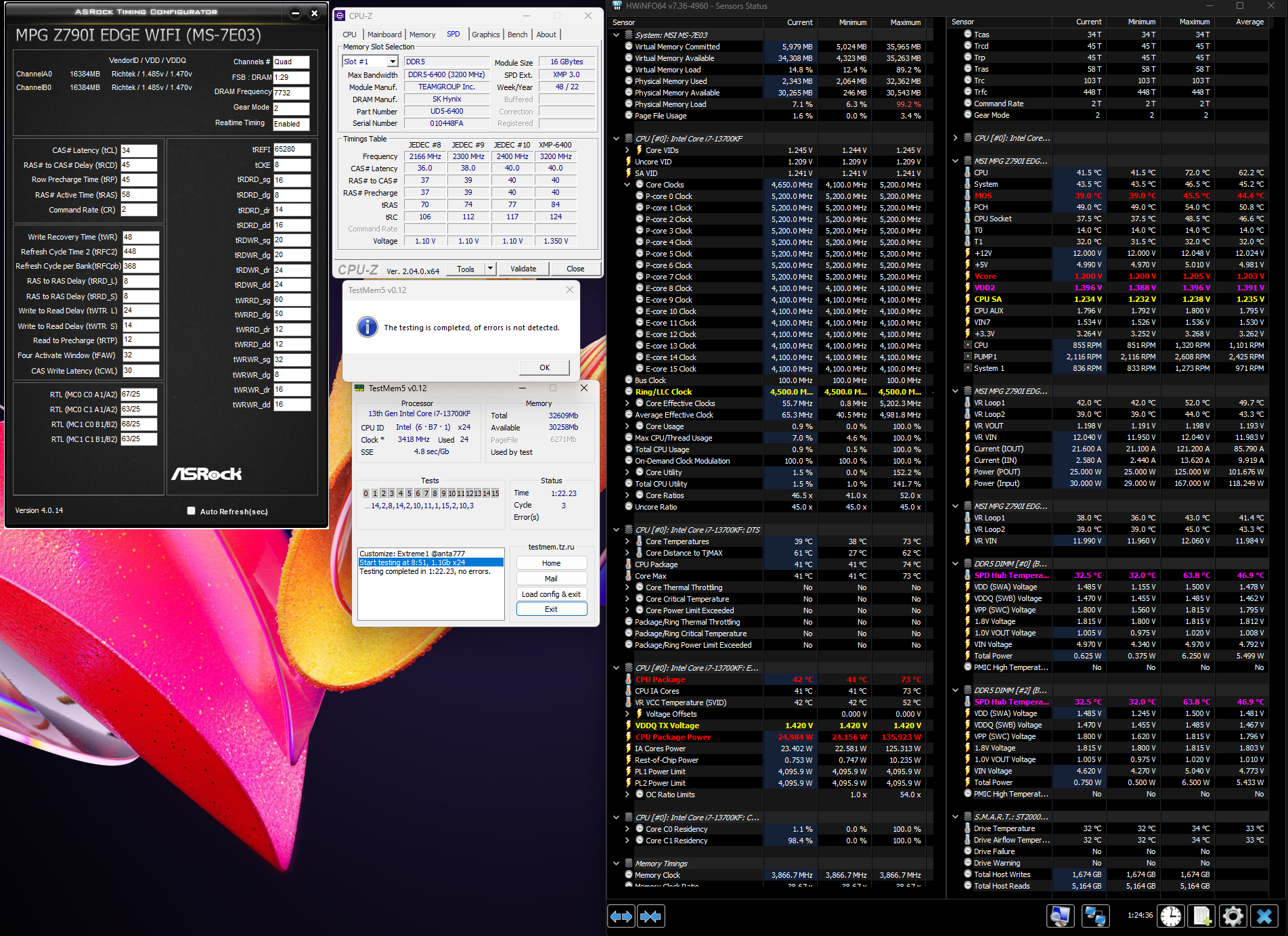Screen dimensions: 1288x936
Task: Click the blue X icon in HWiNFO toolbar
Action: click(1264, 916)
